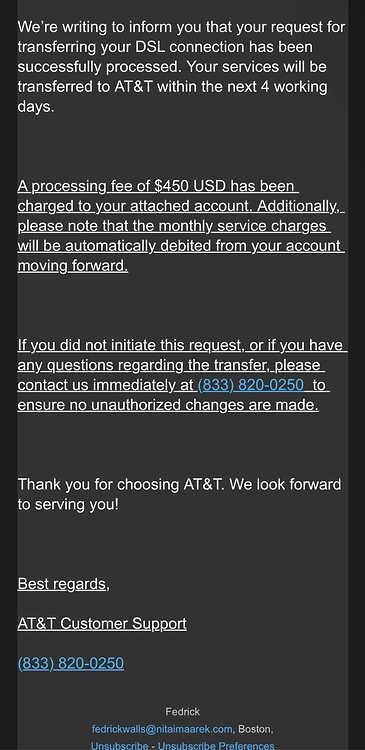The height and width of the screenshot is (750, 365).
Task: Select the sender name Fedrick in footer
Action: tap(182, 712)
